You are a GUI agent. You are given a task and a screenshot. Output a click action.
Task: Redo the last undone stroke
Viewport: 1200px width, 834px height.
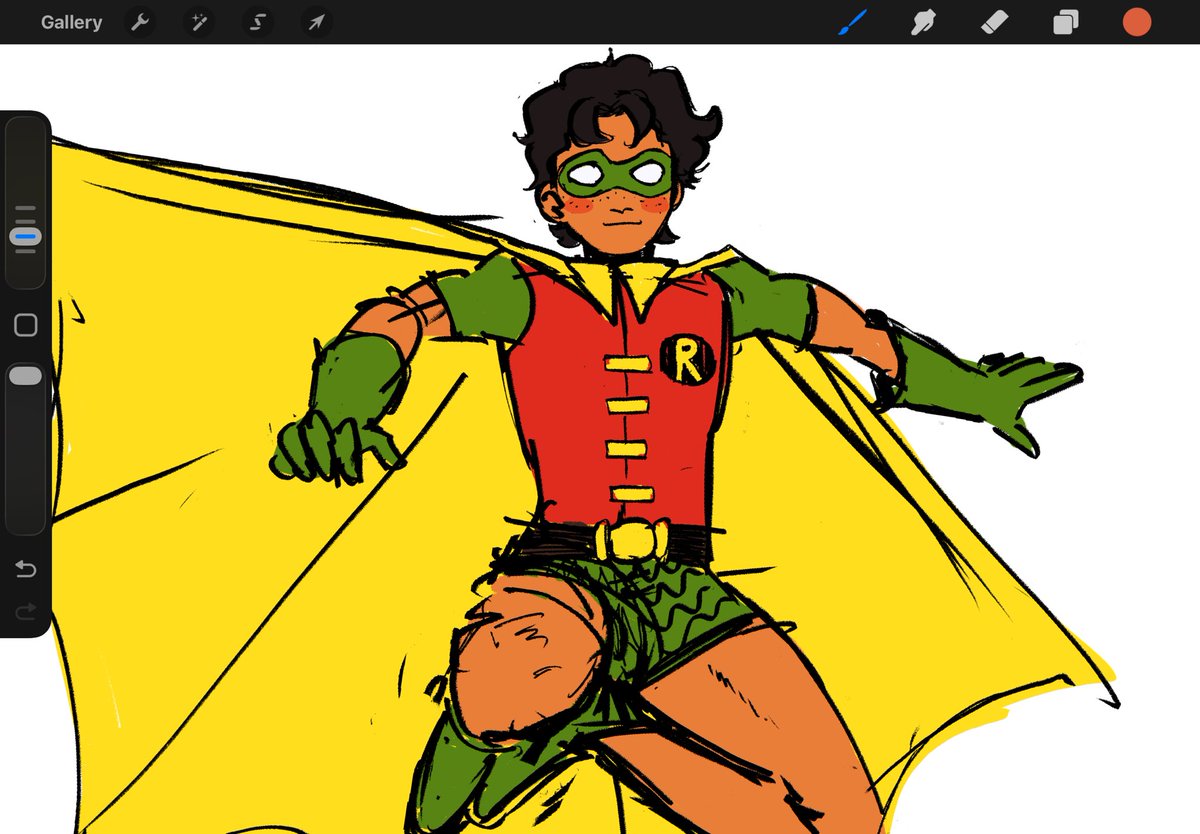(26, 610)
